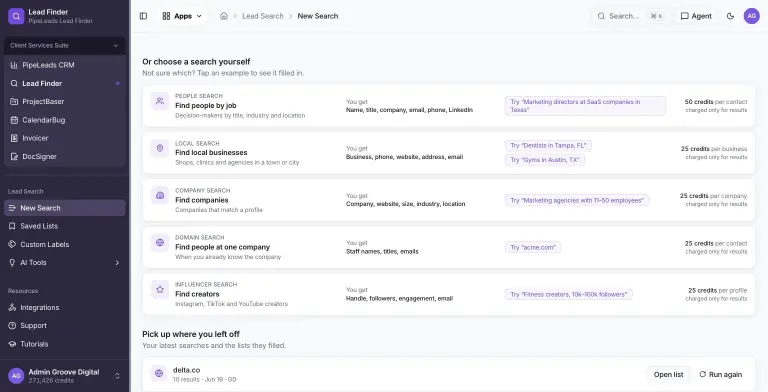Try "Fitness creators, 10k-100k followers" example
768x392 pixels.
tap(569, 294)
